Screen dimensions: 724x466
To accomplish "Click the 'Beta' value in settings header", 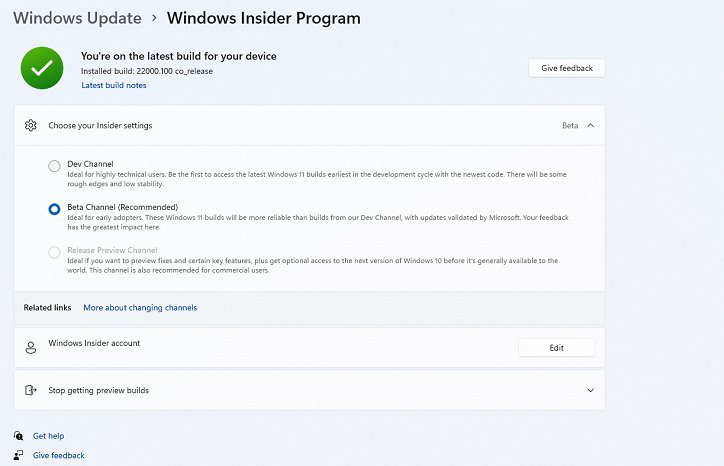I will 570,125.
